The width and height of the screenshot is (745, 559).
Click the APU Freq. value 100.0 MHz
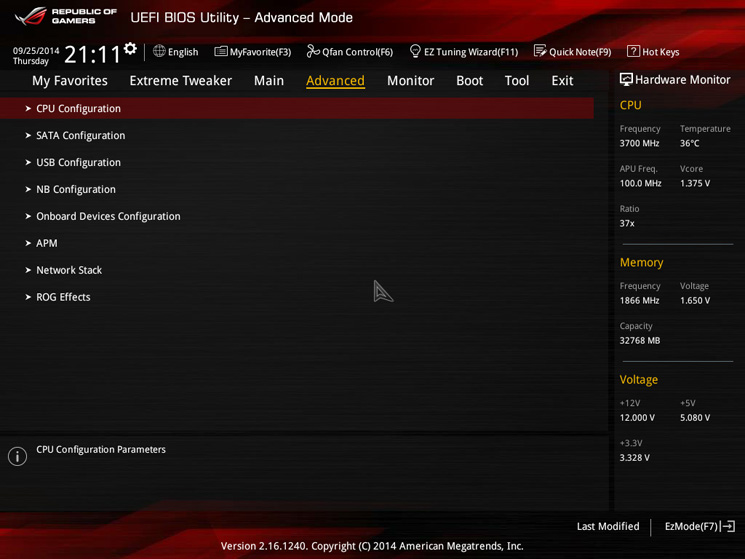(x=640, y=183)
